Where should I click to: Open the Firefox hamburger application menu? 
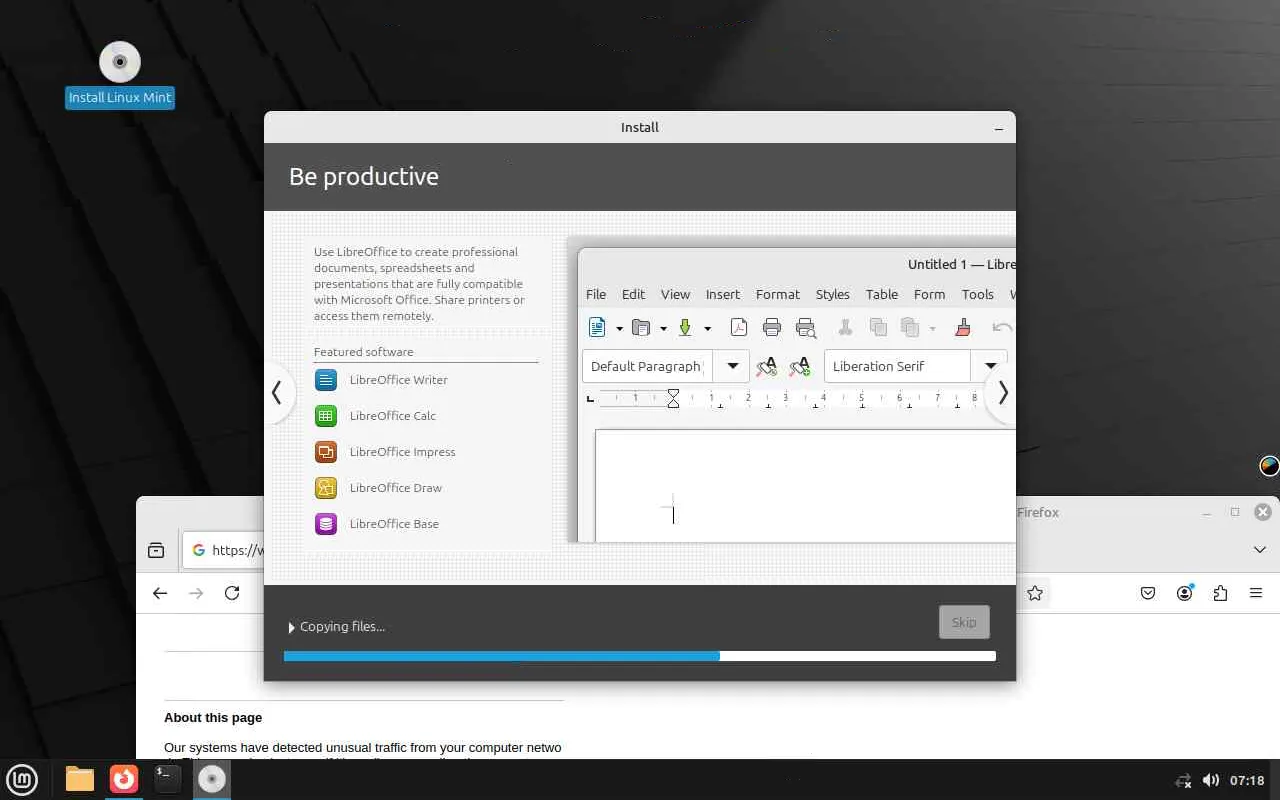click(x=1256, y=593)
